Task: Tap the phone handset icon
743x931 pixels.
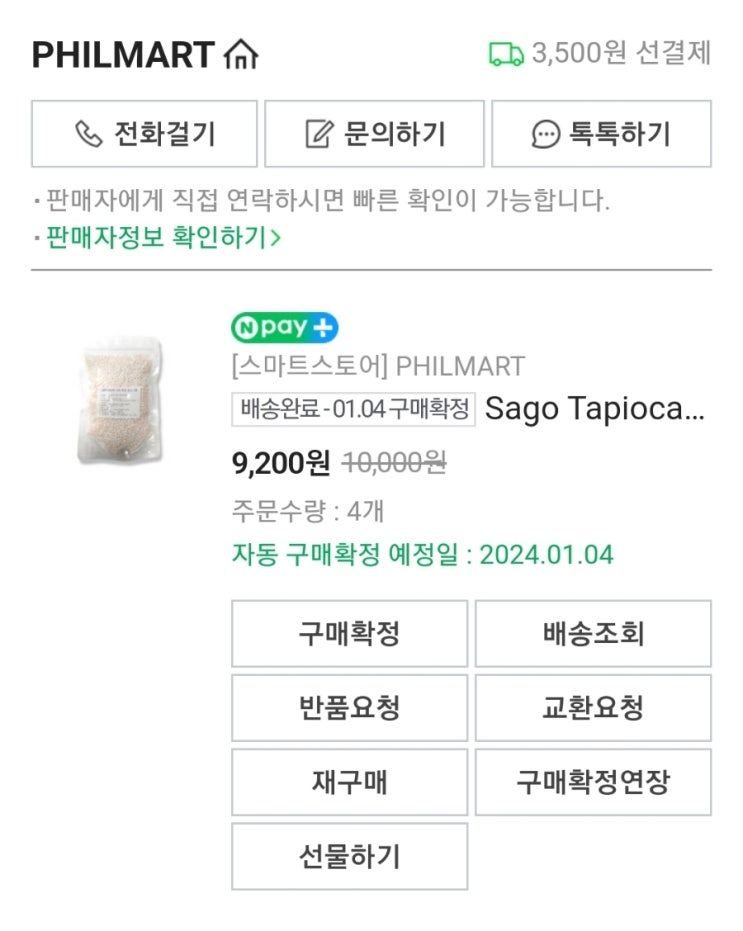Action: [x=89, y=134]
